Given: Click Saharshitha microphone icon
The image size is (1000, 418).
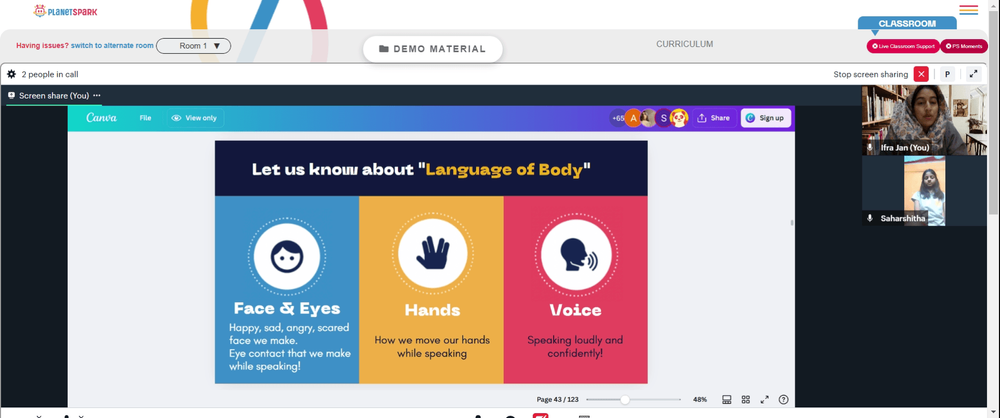Looking at the screenshot, I should pyautogui.click(x=870, y=218).
